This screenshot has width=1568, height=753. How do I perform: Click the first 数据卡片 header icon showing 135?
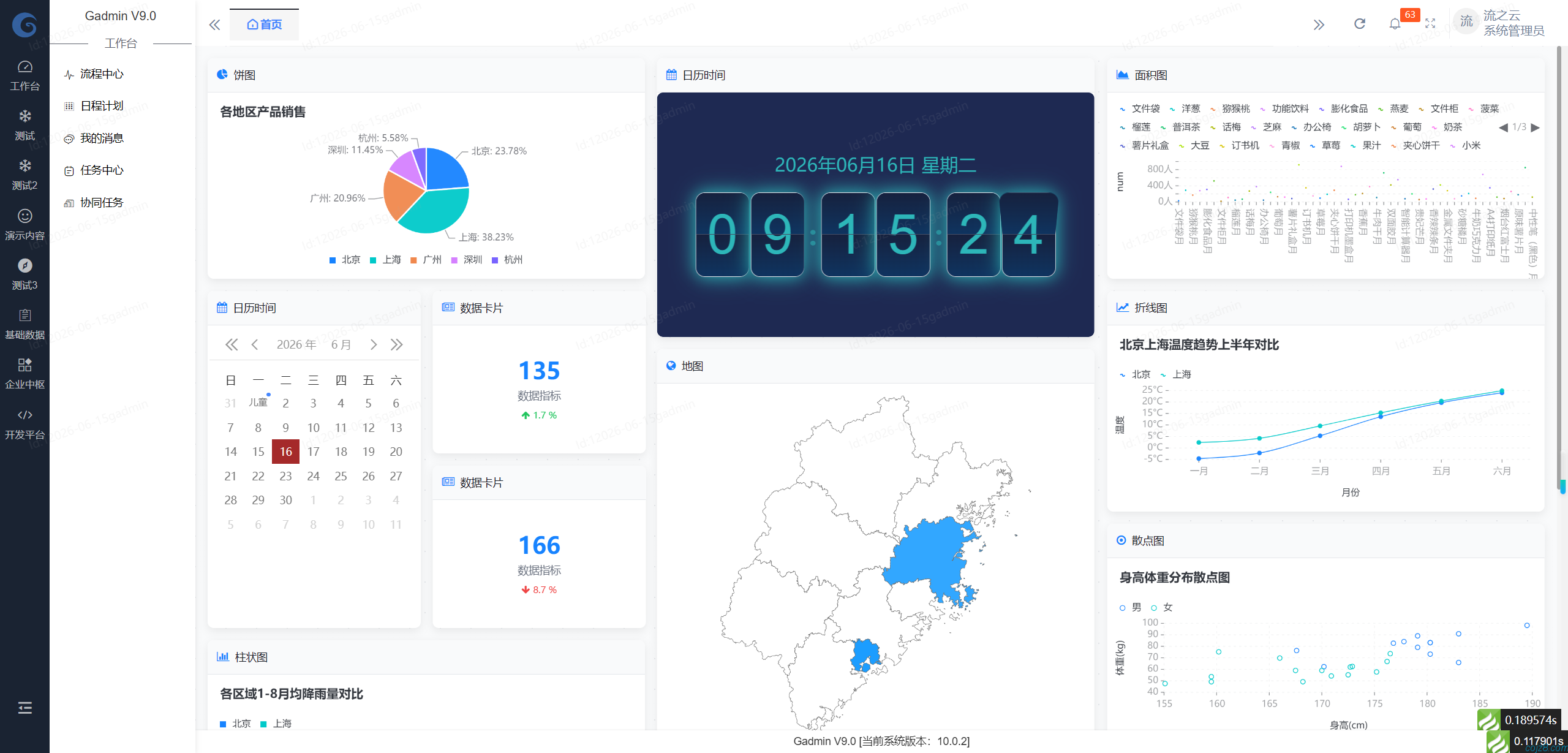pyautogui.click(x=448, y=308)
